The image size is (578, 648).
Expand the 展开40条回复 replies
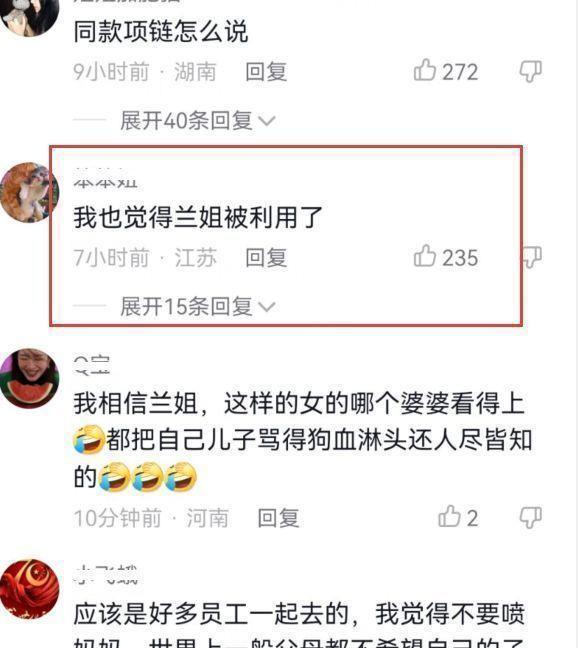(197, 121)
